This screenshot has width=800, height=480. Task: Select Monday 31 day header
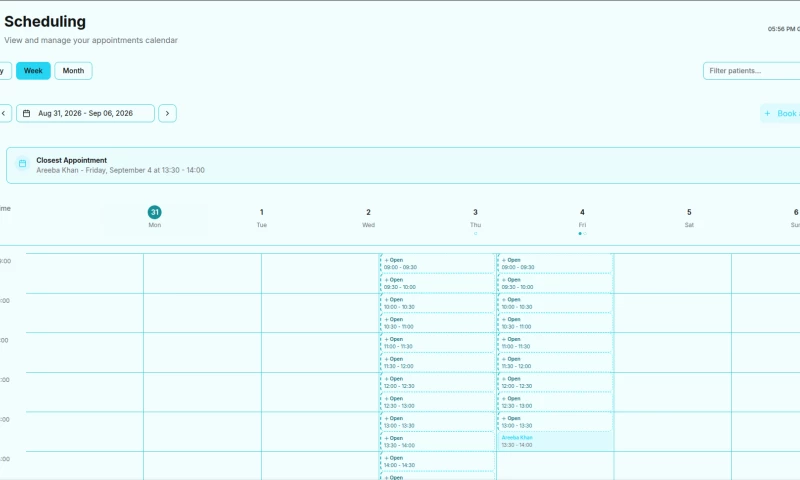(155, 217)
